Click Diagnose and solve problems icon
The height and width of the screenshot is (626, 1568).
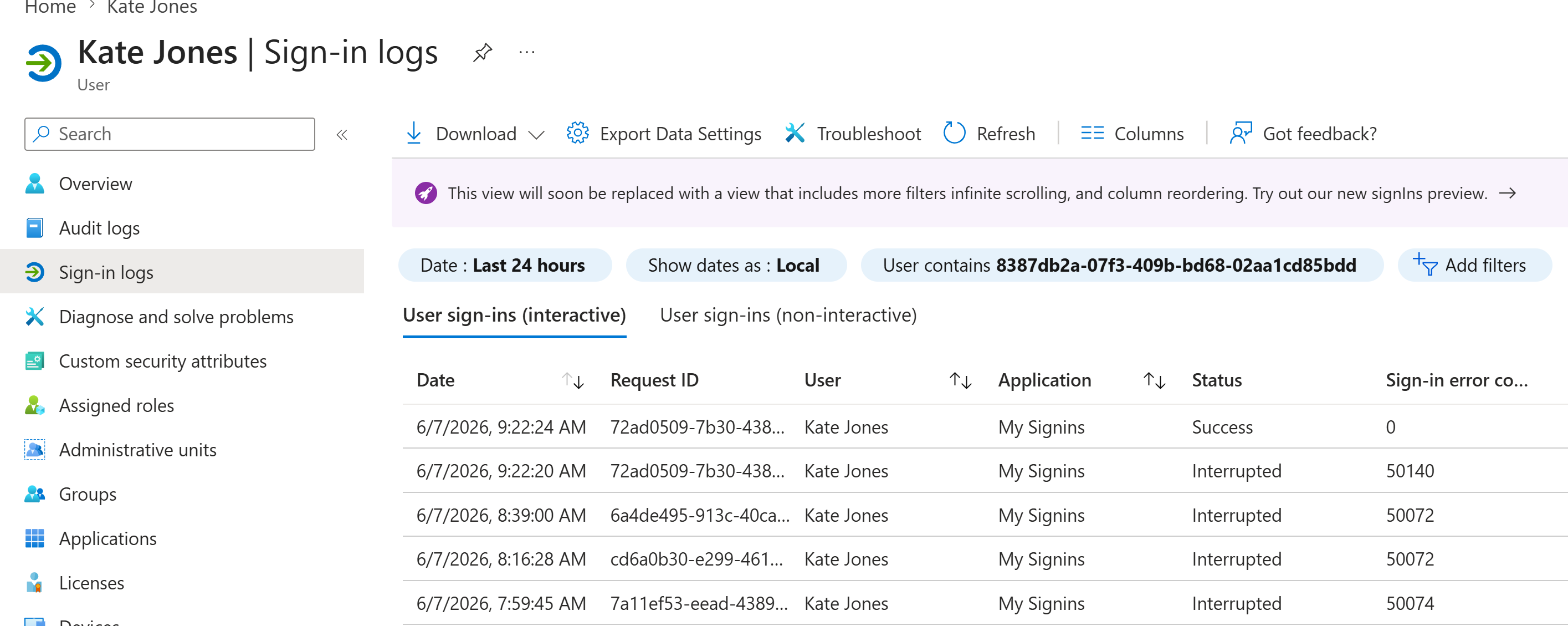coord(35,317)
